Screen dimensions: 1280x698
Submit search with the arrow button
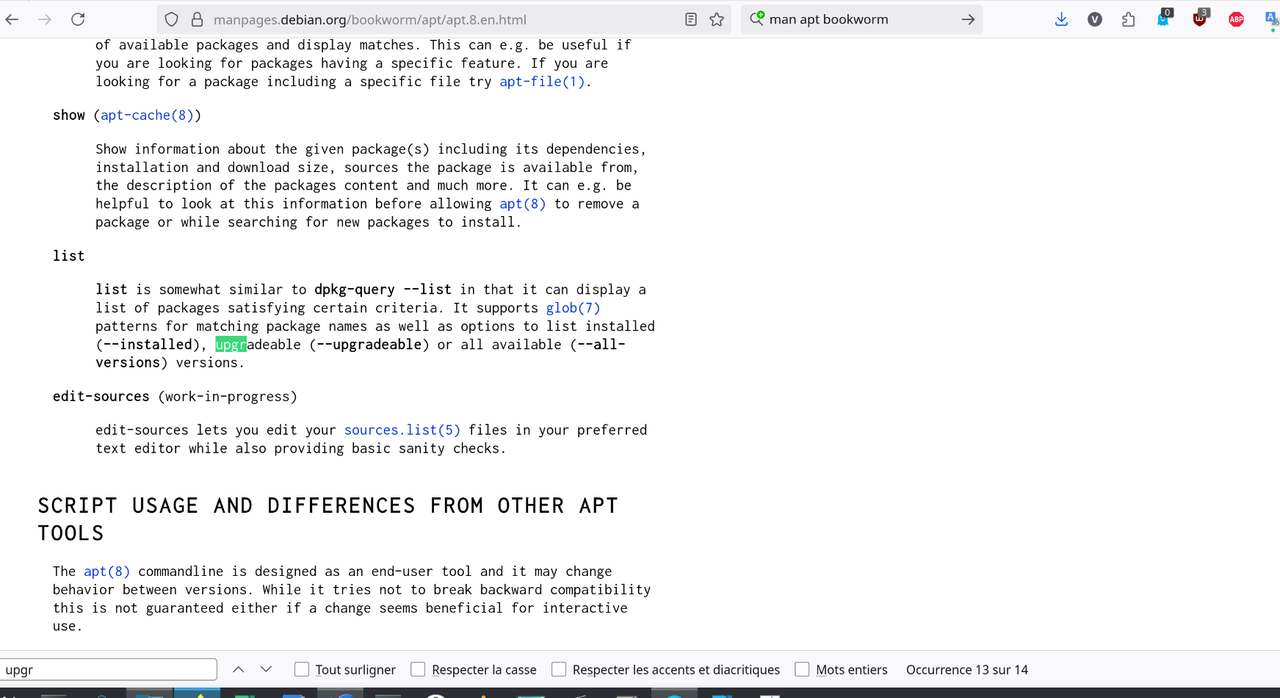(967, 19)
